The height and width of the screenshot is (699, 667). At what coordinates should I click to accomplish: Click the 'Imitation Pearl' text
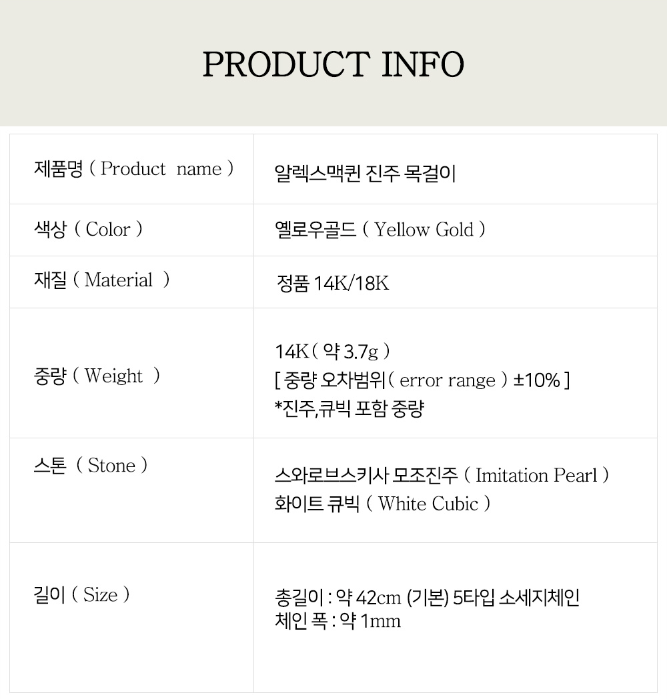[537, 476]
